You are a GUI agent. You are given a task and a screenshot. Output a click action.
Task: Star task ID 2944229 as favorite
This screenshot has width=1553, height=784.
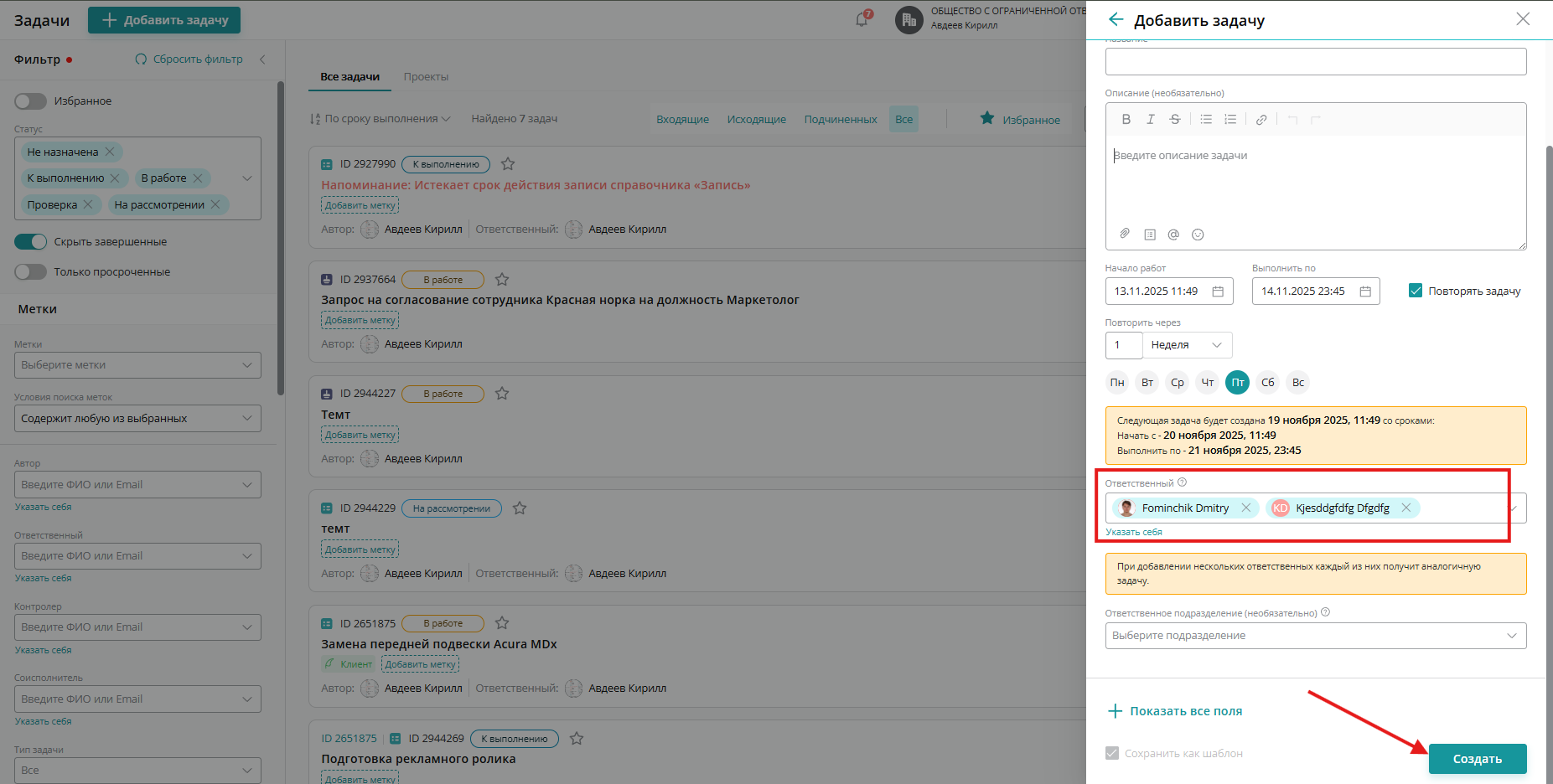click(x=520, y=508)
